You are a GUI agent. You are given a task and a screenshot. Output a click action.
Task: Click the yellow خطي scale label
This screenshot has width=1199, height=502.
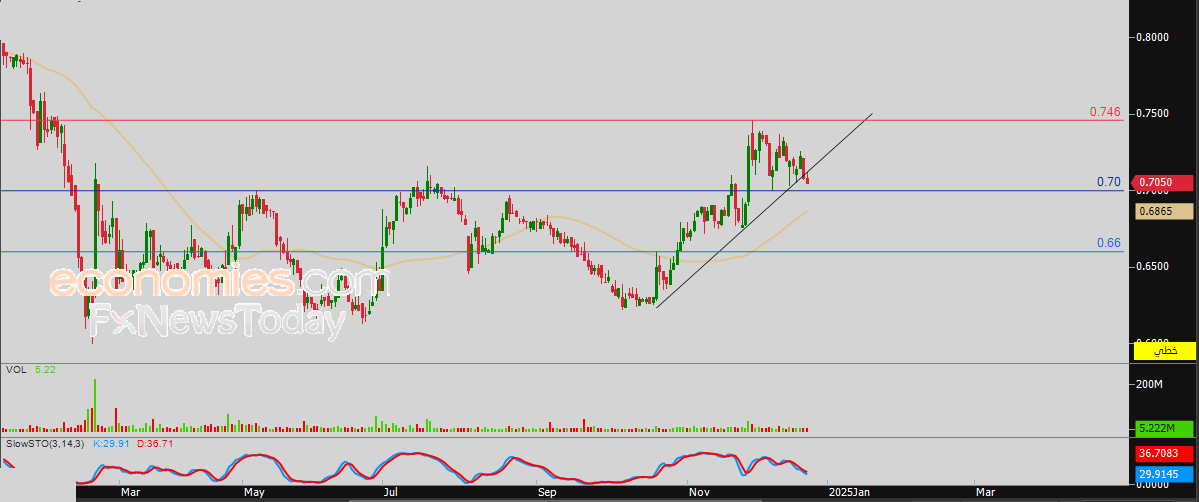pos(1164,350)
